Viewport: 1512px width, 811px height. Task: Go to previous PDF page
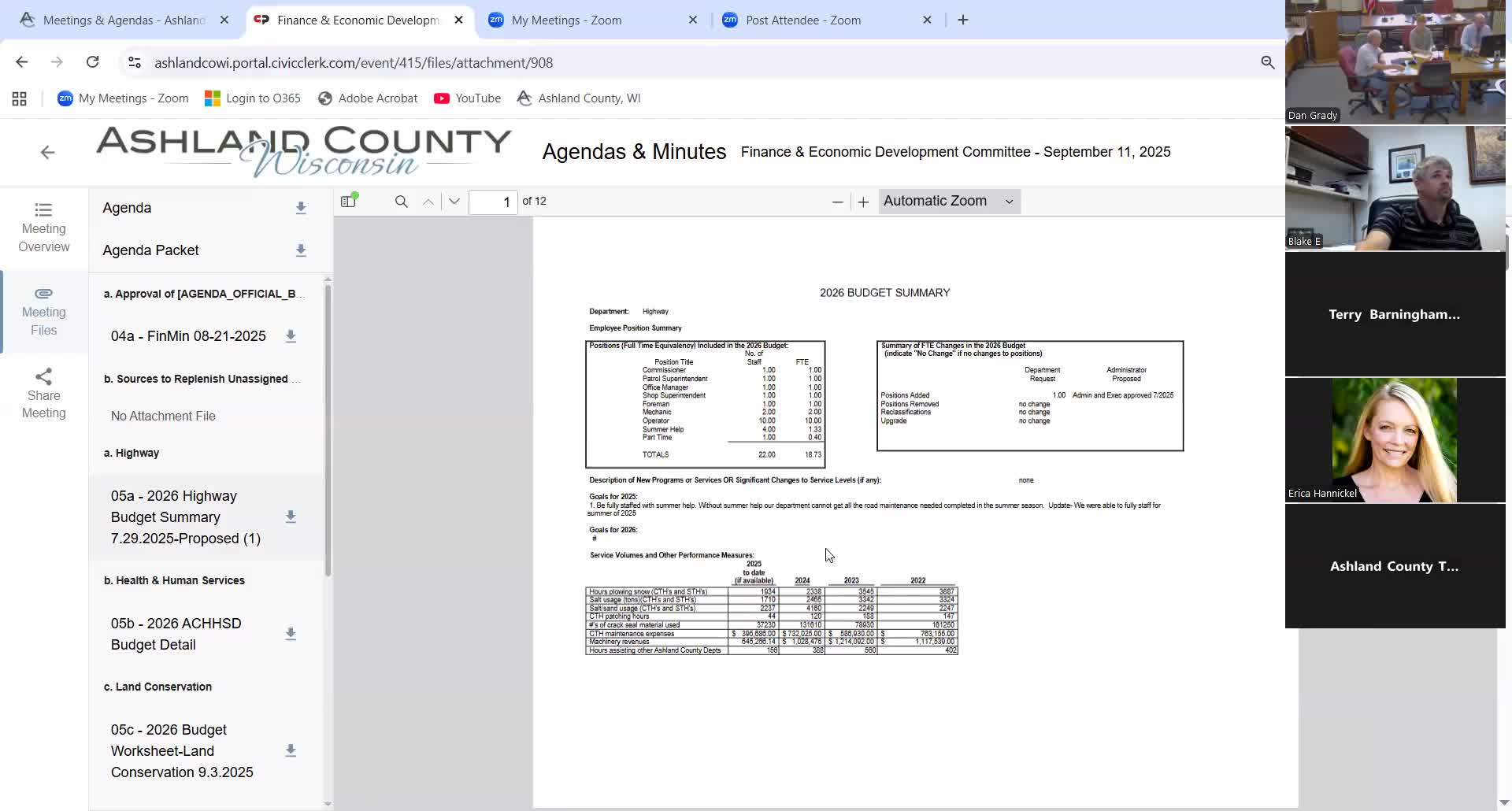coord(428,202)
